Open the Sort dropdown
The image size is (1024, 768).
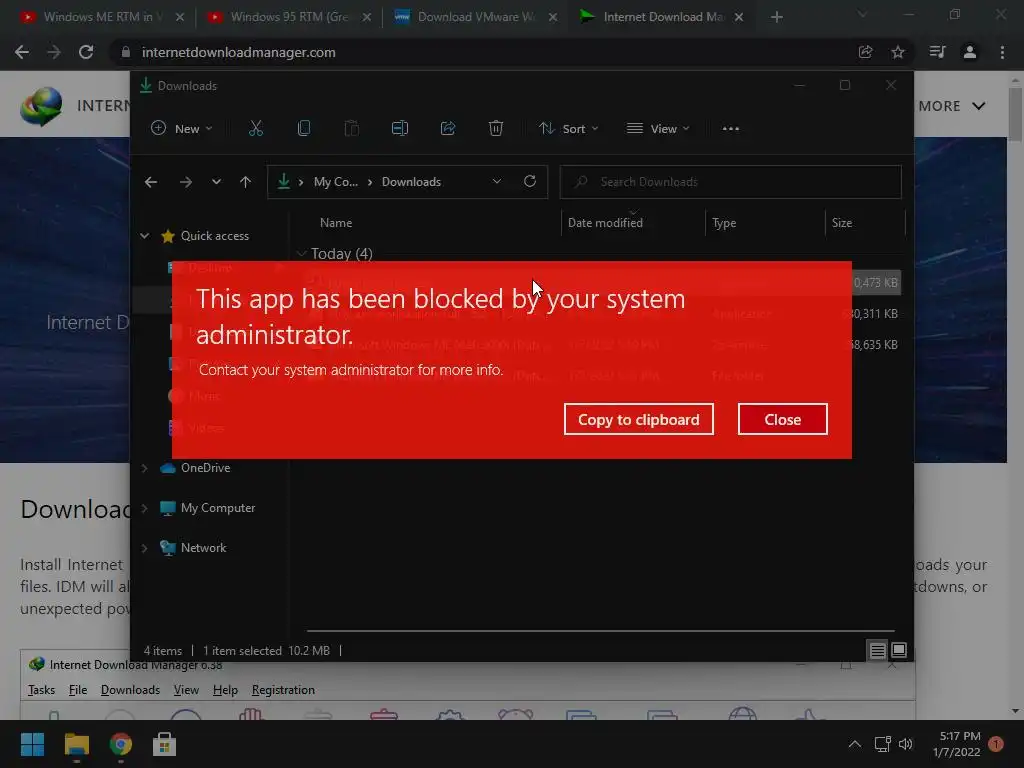(568, 129)
